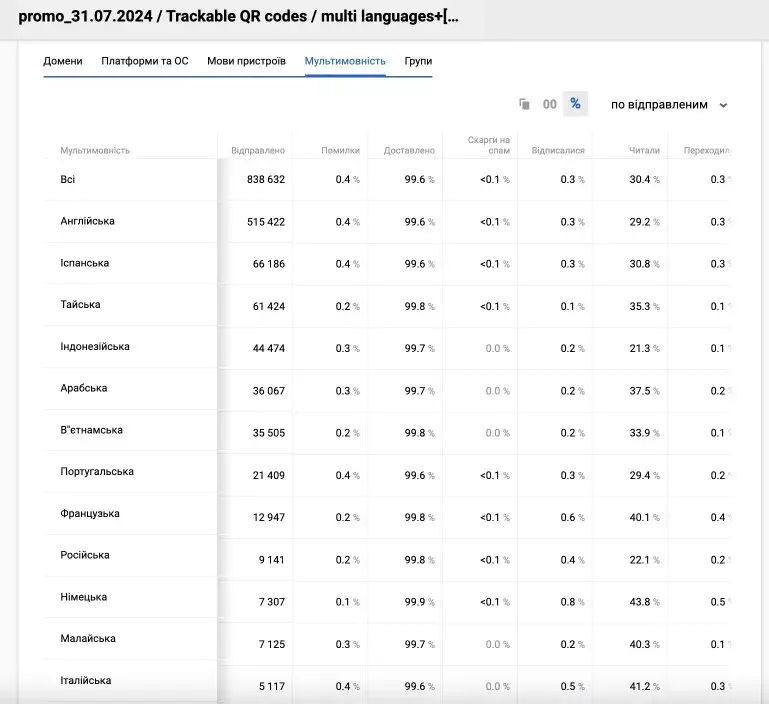The height and width of the screenshot is (704, 769).
Task: Click total sent value 838 632
Action: click(x=266, y=180)
